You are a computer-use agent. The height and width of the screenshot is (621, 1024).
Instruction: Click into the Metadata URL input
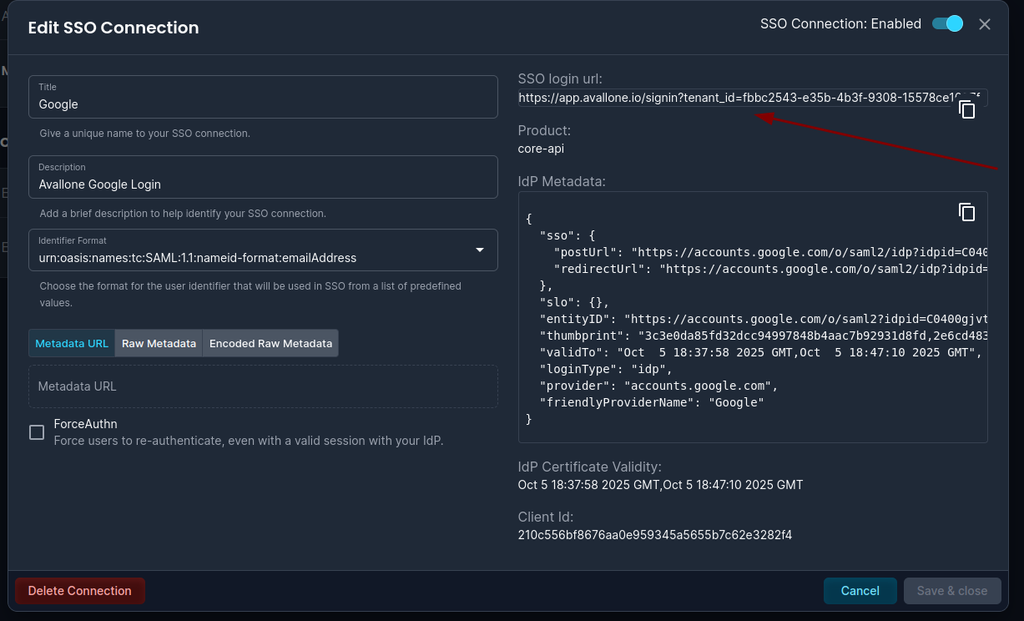pos(263,387)
